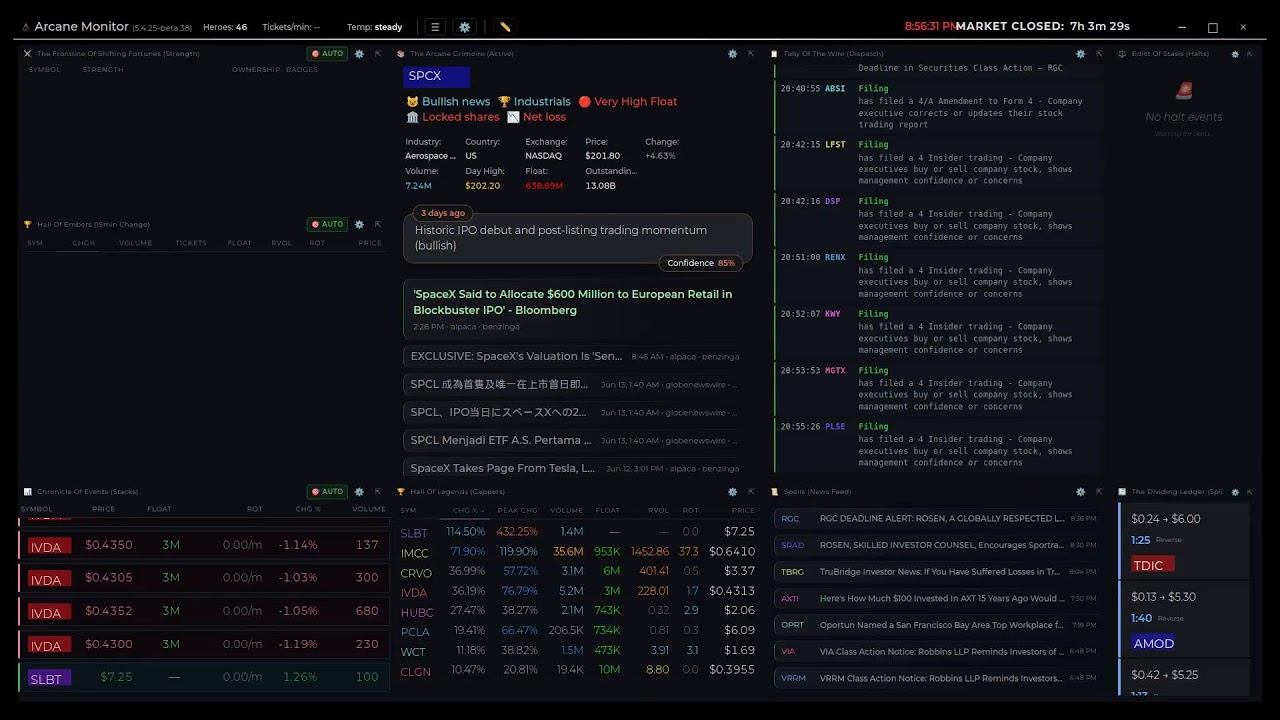Open global settings gear in the top bar
Viewport: 1280px width, 720px height.
pyautogui.click(x=464, y=27)
